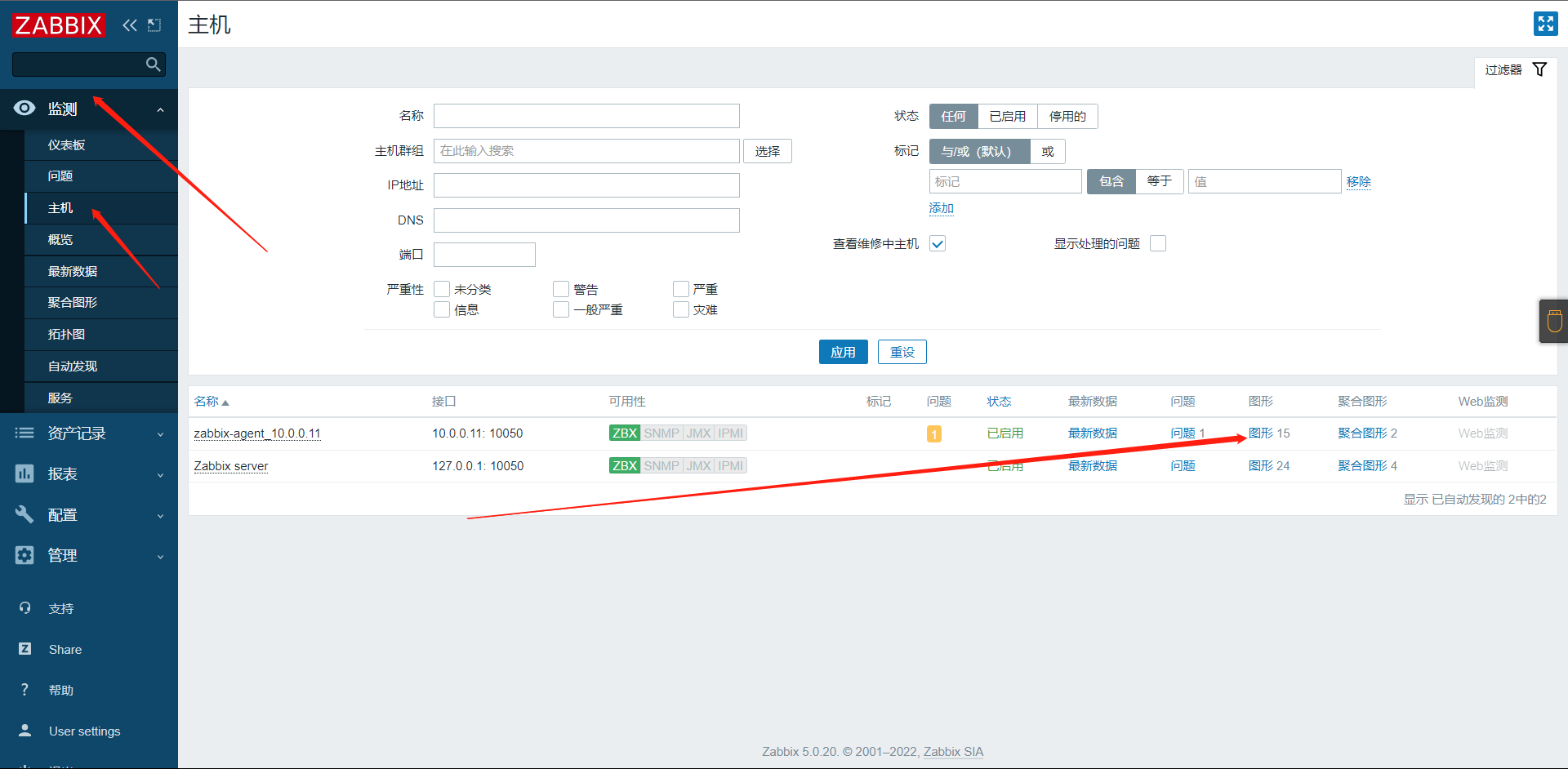Screen dimensions: 1568x769
Task: Switch tag mode to 或
Action: point(1048,151)
